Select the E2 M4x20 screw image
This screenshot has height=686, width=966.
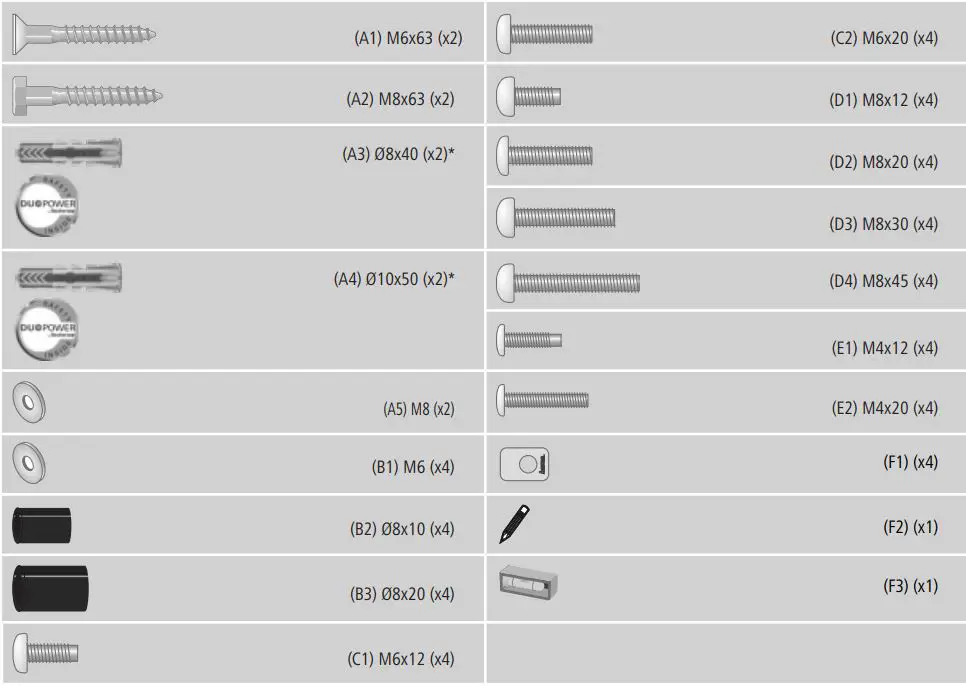(543, 400)
